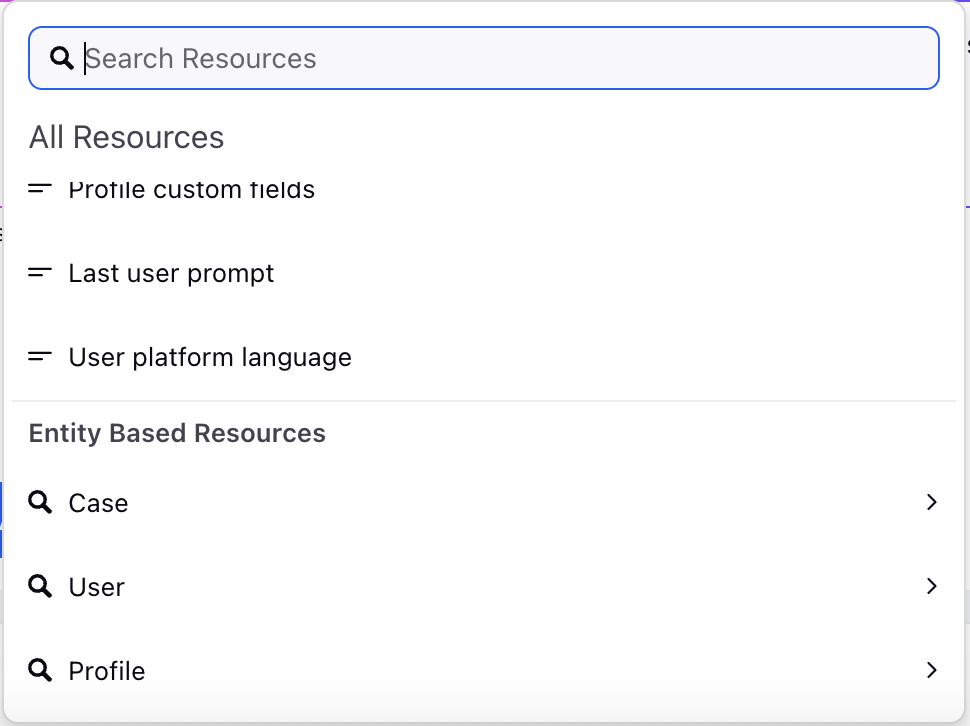Click the text-lines icon beside Last user prompt
The height and width of the screenshot is (726, 970).
[40, 272]
